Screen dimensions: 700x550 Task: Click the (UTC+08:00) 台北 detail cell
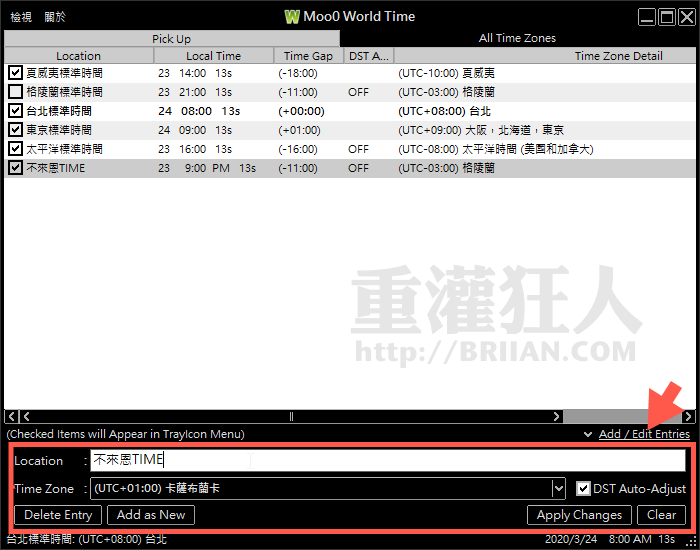coord(445,111)
